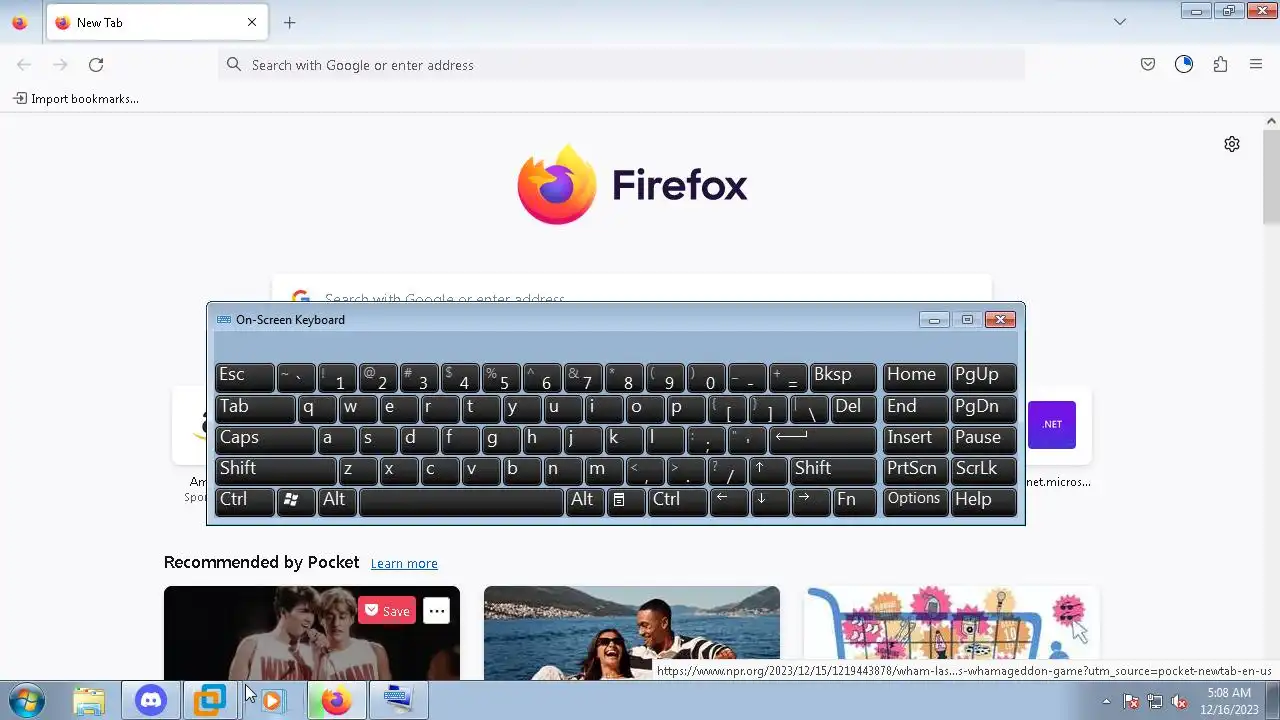This screenshot has width=1280, height=720.
Task: Click the On-Screen Keyboard title bar icon
Action: (x=224, y=320)
